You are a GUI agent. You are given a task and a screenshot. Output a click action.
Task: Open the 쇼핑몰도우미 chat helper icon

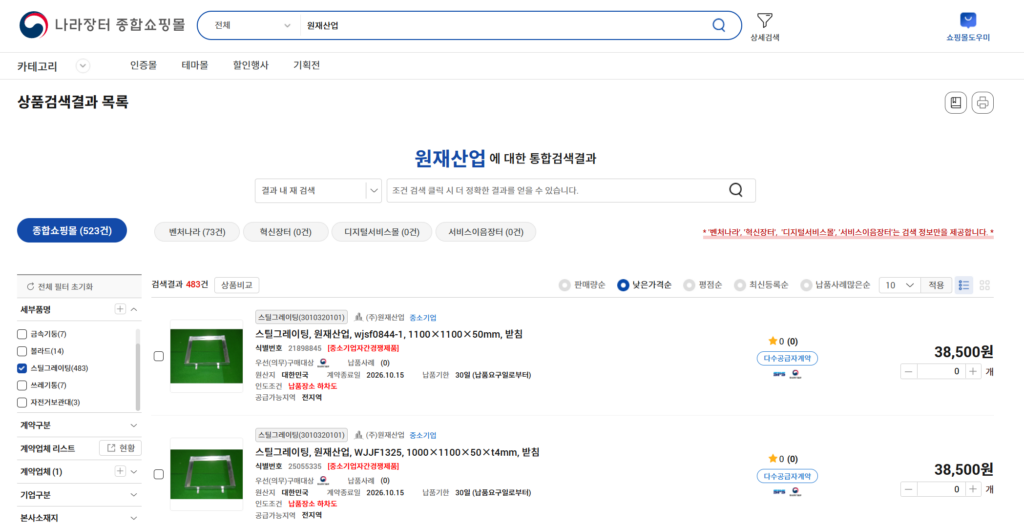[x=967, y=20]
